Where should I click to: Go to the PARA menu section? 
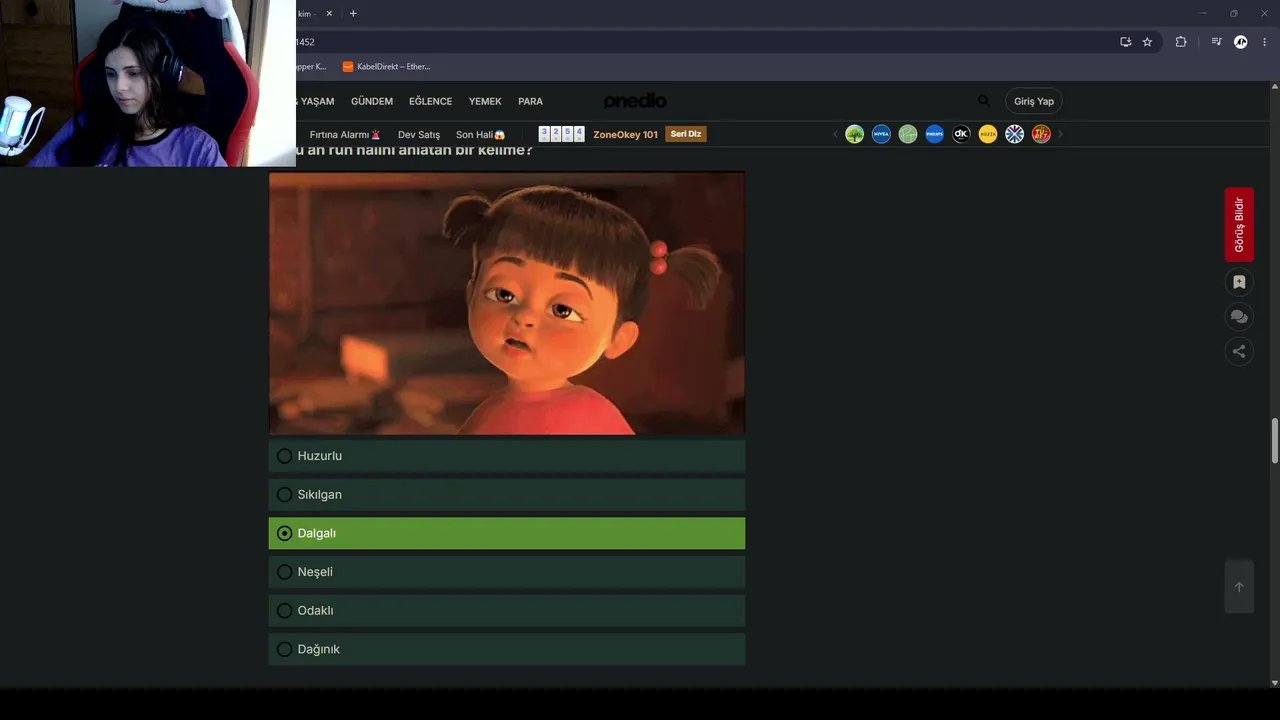[530, 101]
